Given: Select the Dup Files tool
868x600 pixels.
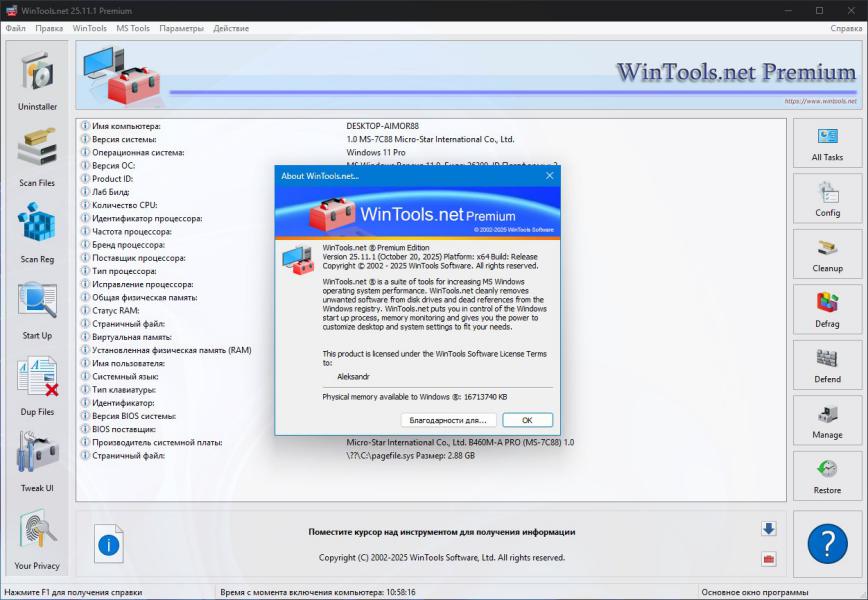Looking at the screenshot, I should click(x=38, y=385).
